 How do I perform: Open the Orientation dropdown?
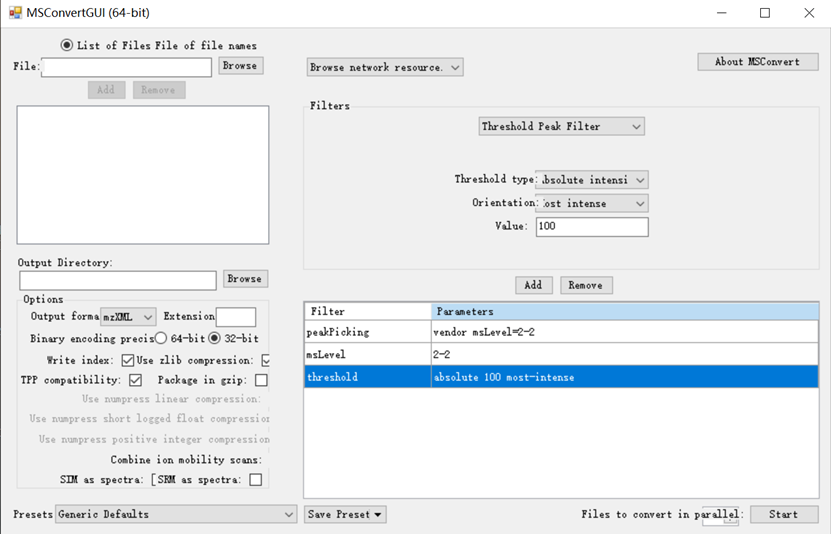[592, 203]
